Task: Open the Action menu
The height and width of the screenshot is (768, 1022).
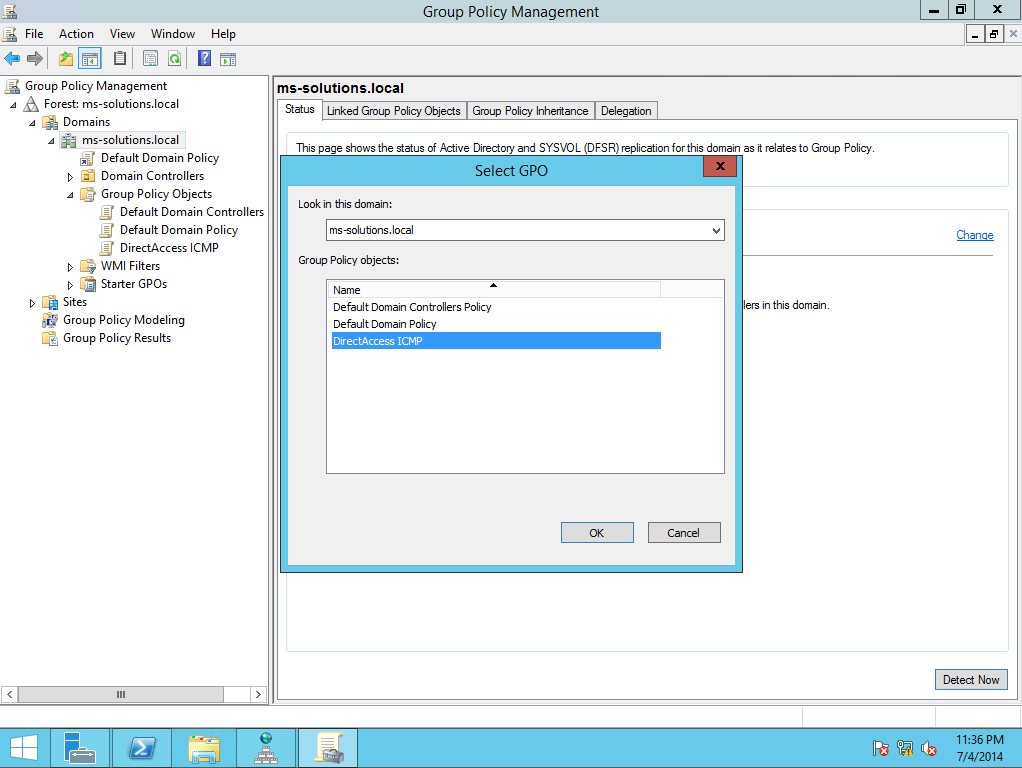Action: (x=76, y=34)
